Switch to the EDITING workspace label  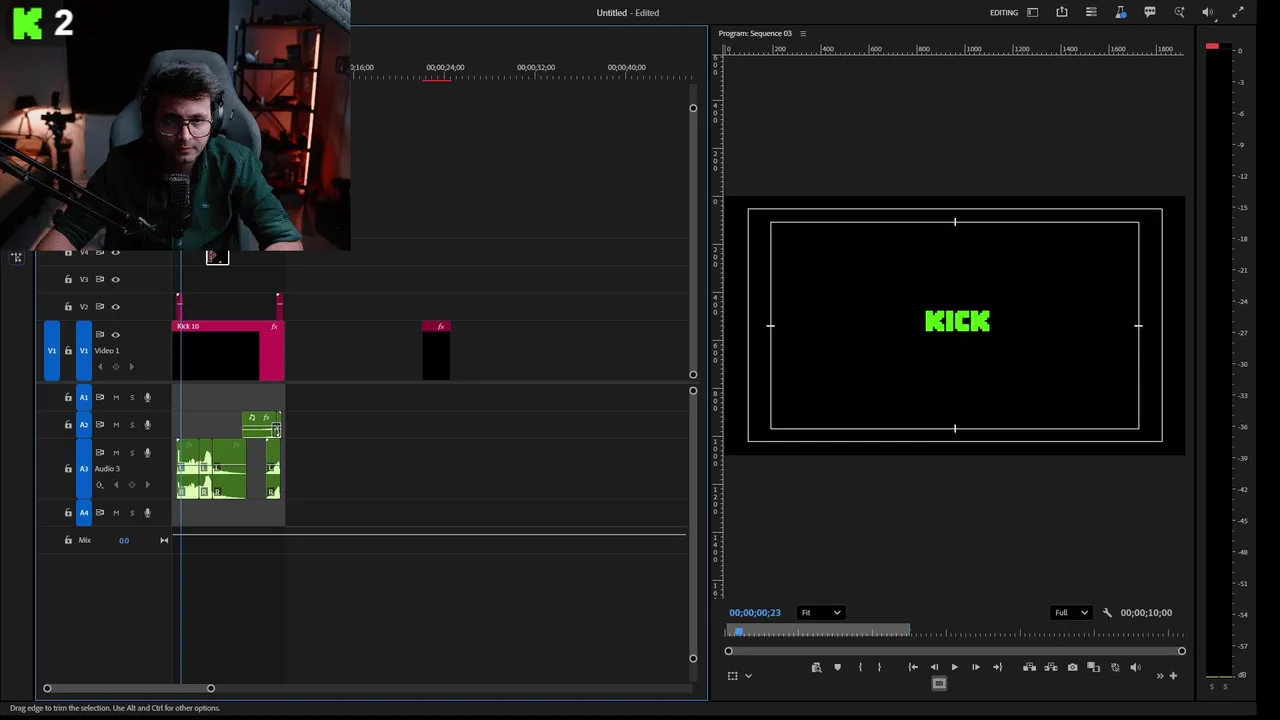[1003, 13]
